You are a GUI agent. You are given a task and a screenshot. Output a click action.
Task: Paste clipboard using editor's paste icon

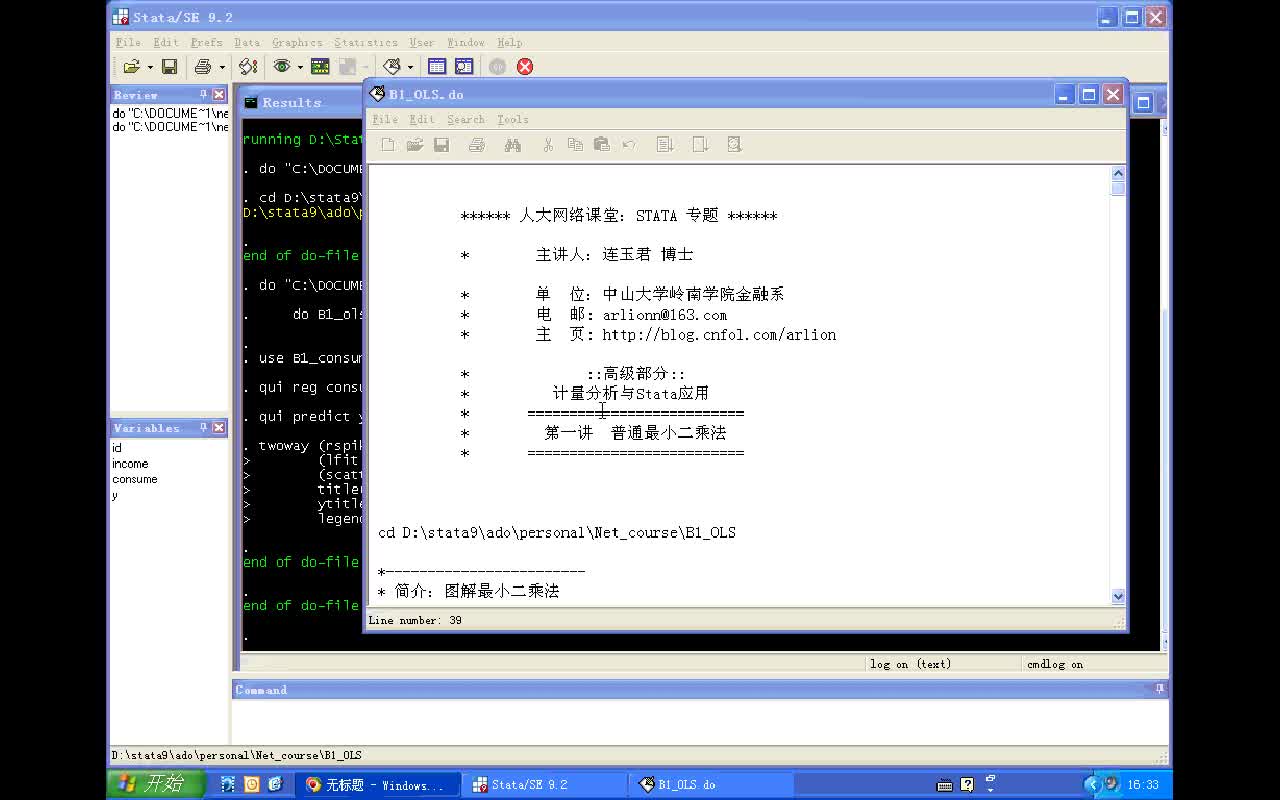click(x=602, y=145)
